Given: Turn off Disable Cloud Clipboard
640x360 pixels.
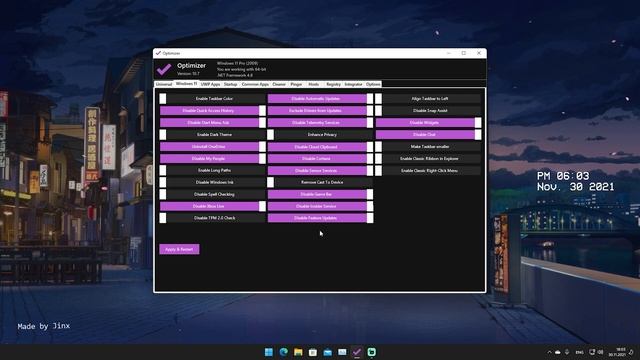Looking at the screenshot, I should pos(320,147).
